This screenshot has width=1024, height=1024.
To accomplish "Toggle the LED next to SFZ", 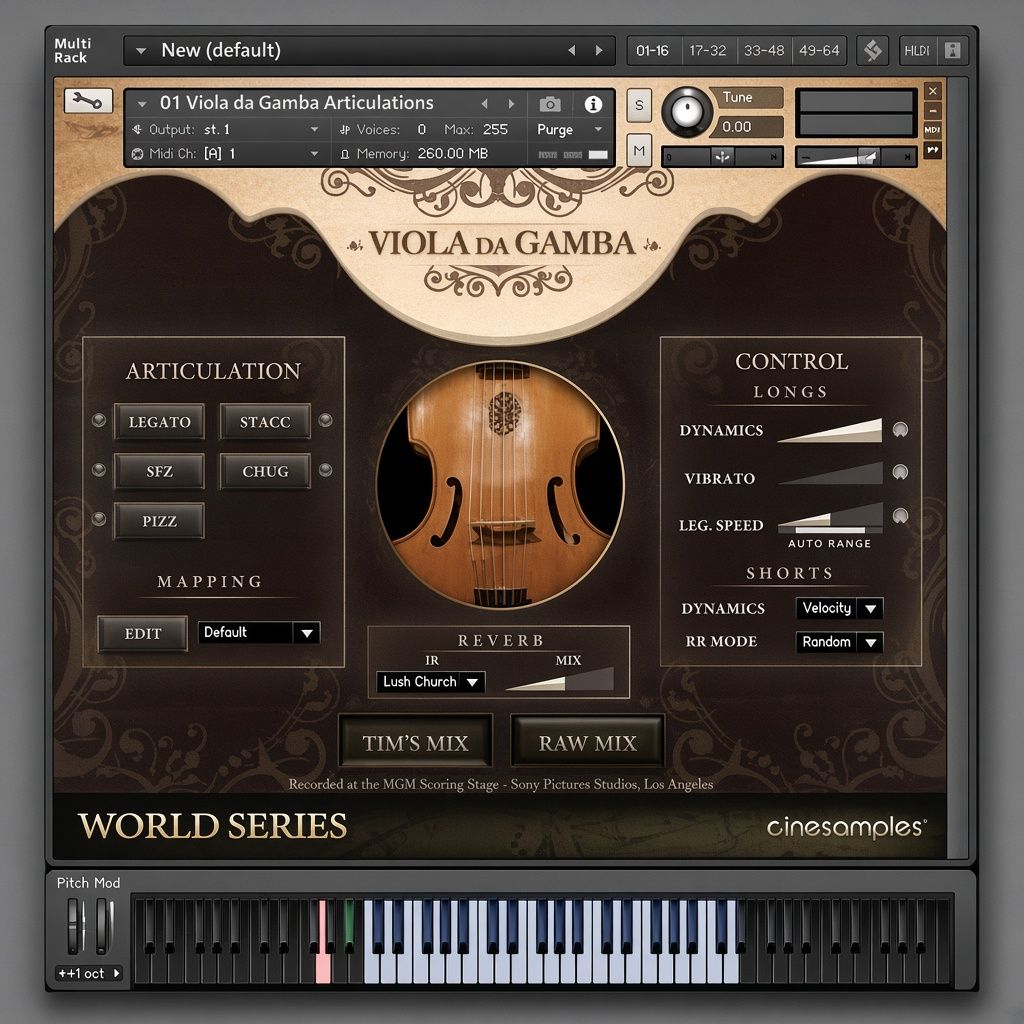I will pos(99,470).
